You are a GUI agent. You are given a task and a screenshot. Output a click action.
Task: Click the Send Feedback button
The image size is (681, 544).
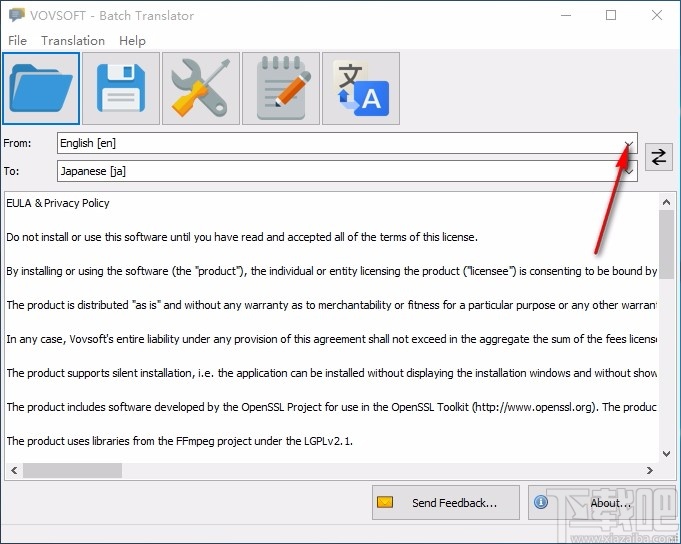446,502
